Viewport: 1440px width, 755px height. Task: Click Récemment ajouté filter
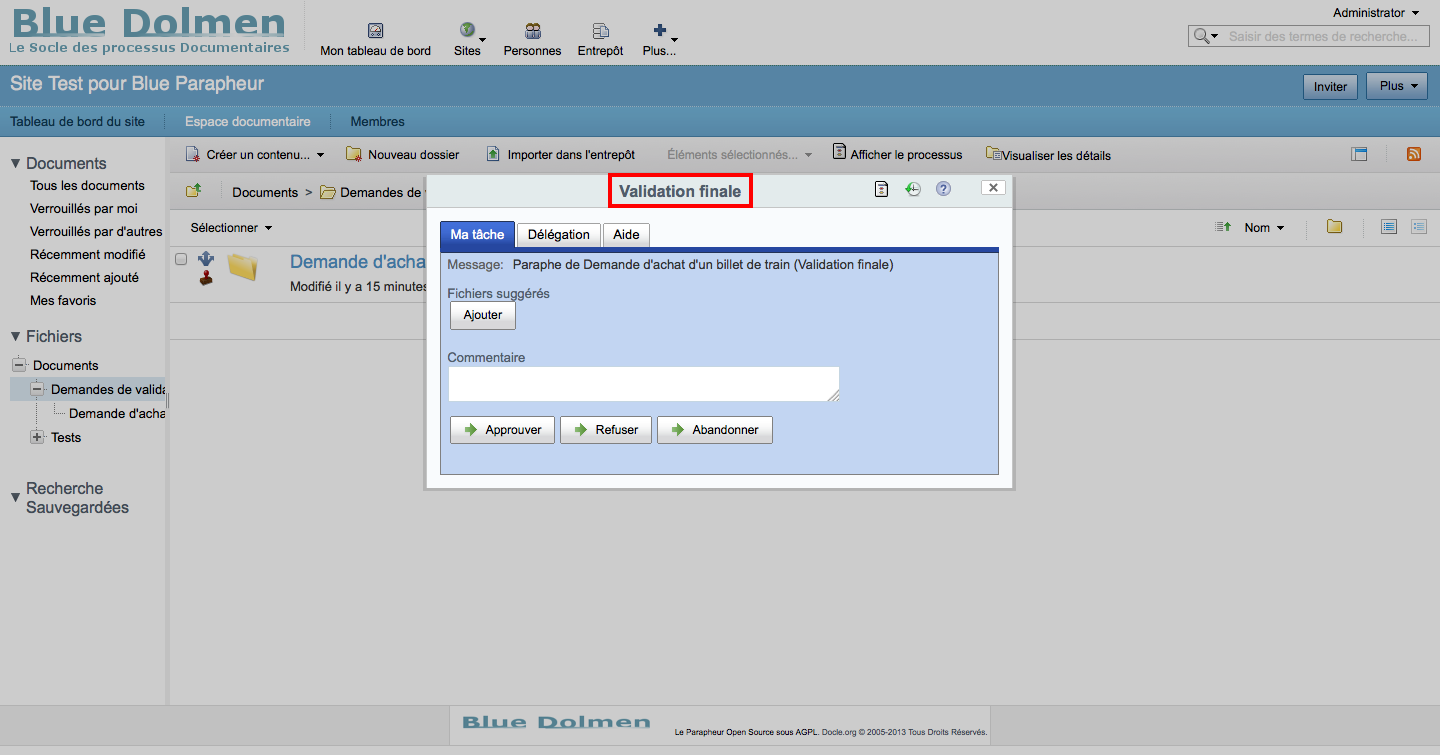84,277
